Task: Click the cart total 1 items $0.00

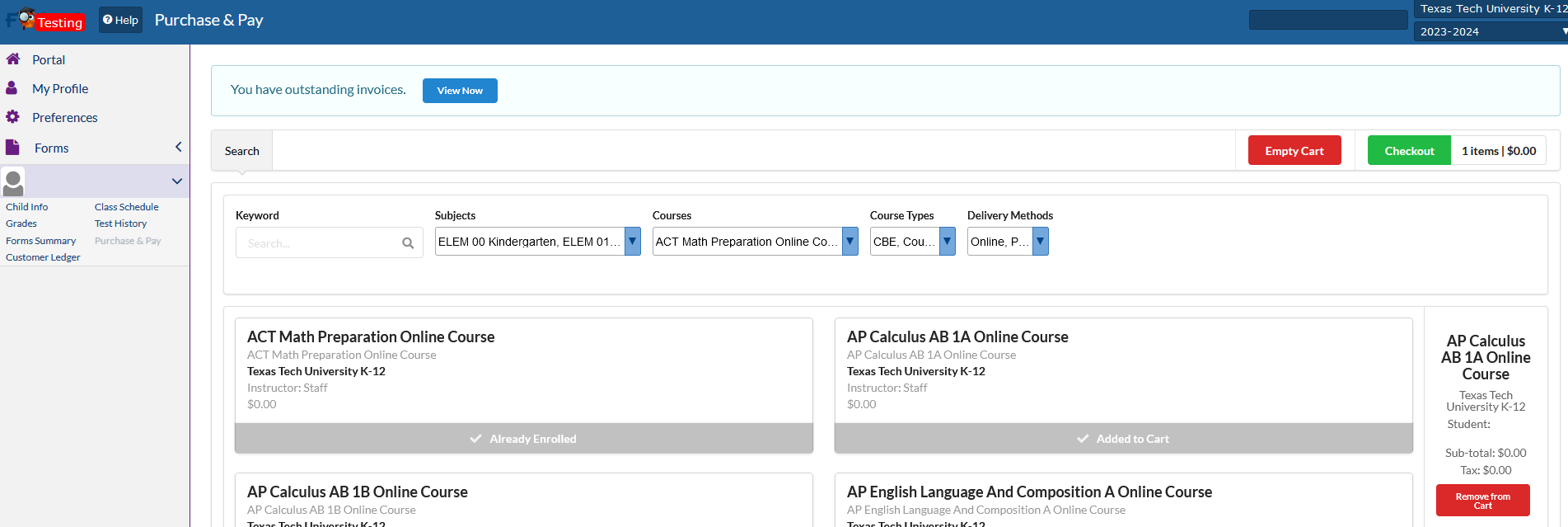Action: [x=1499, y=150]
